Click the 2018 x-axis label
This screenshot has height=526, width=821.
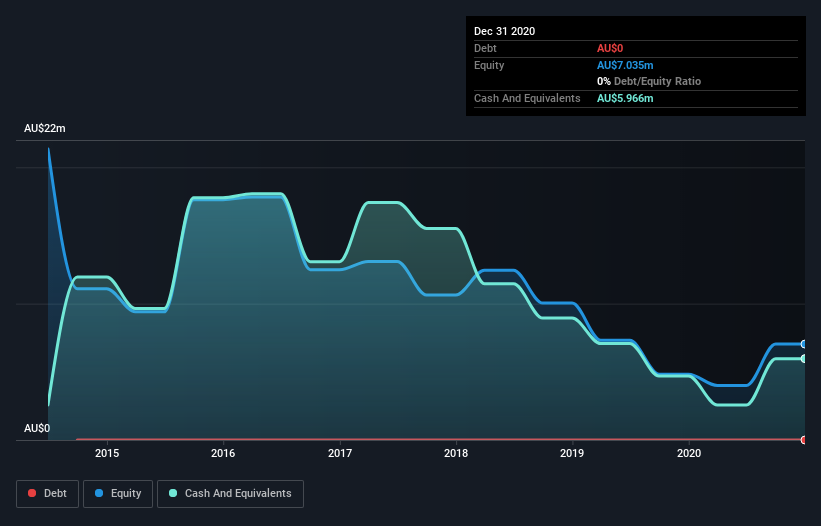[x=456, y=453]
